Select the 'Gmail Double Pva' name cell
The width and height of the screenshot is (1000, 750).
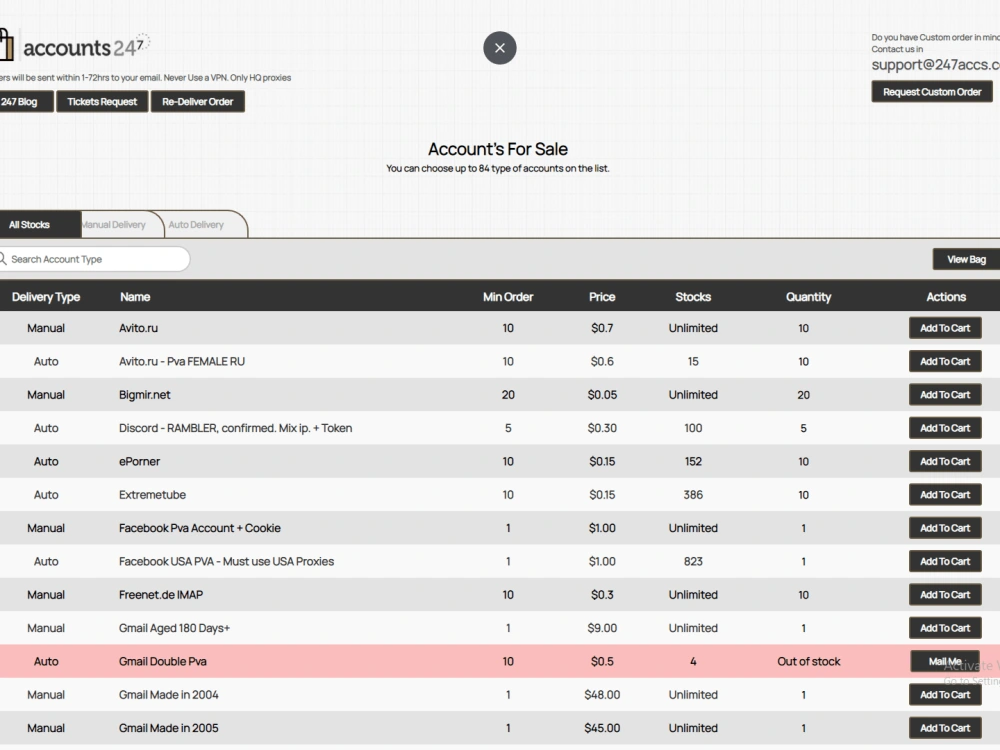[x=163, y=661]
